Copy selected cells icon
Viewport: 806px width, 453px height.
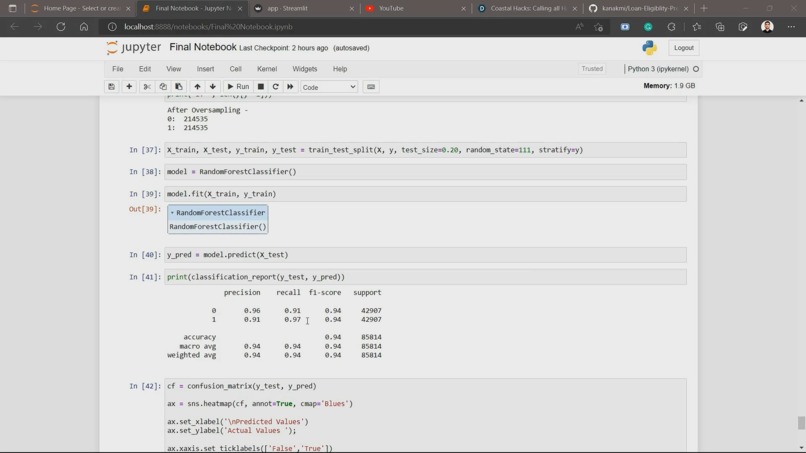pyautogui.click(x=163, y=87)
